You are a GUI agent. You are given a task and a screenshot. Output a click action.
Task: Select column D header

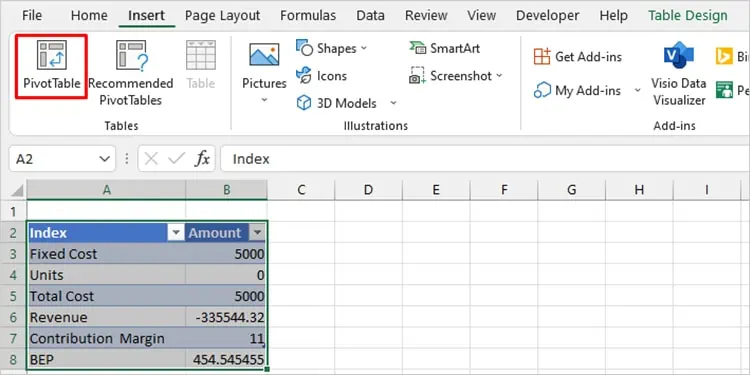(x=368, y=190)
